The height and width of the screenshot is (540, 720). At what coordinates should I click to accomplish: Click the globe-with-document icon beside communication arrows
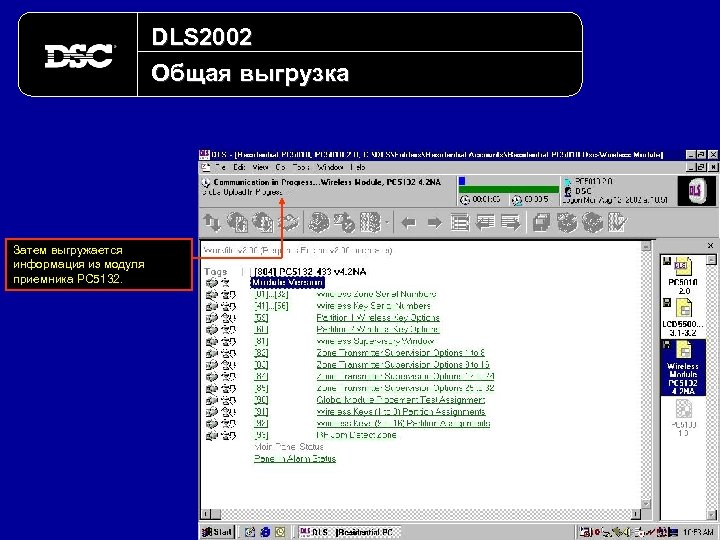(237, 223)
